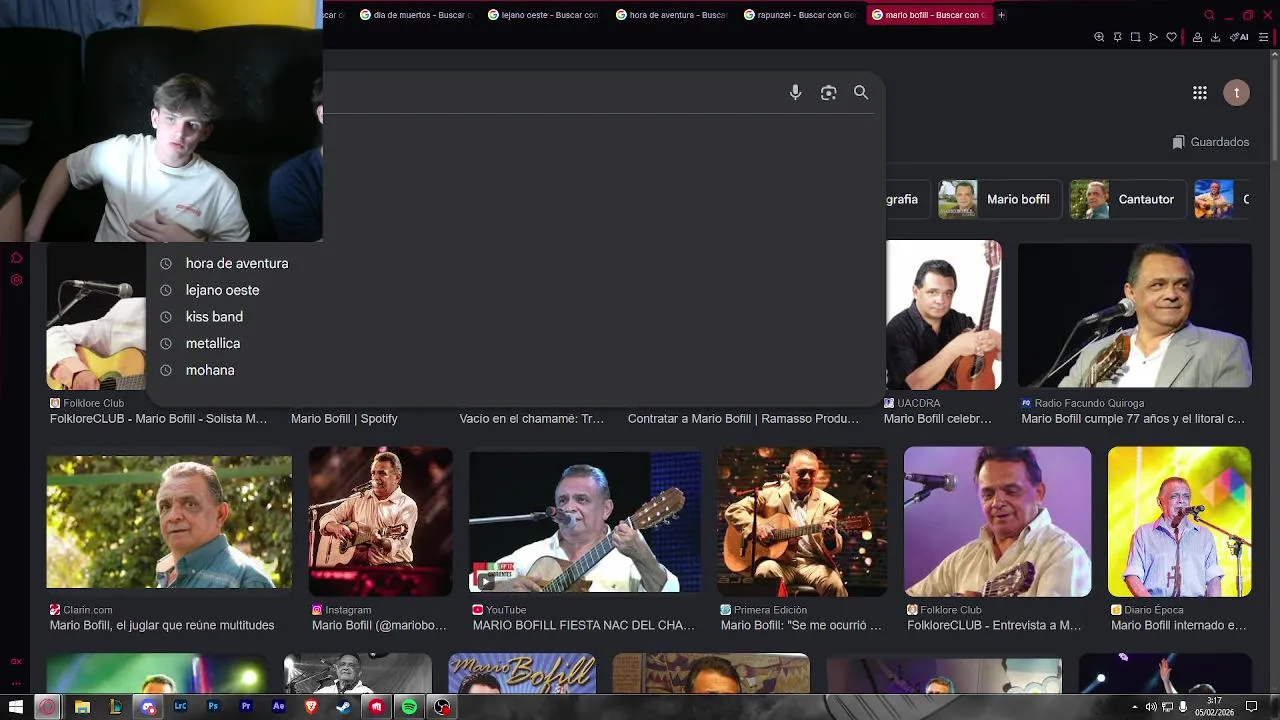Select the 'lejano oeste' search suggestion
Viewport: 1280px width, 720px height.
[222, 290]
